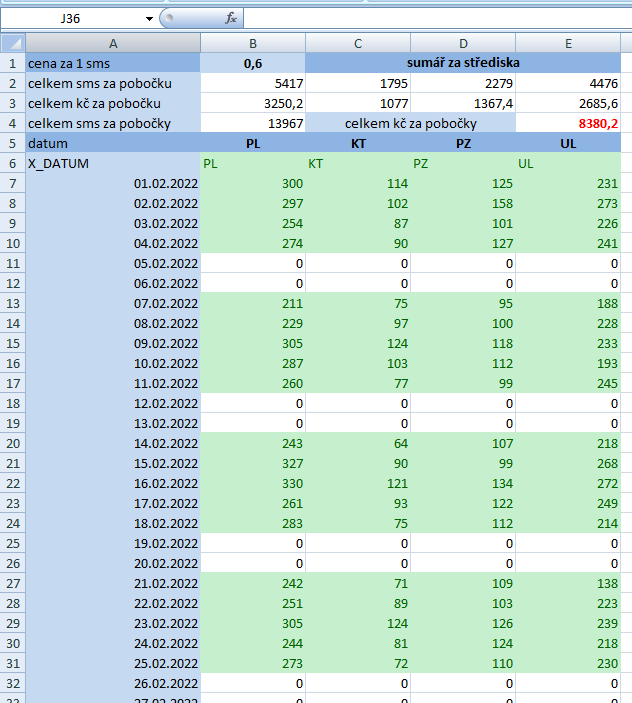Image resolution: width=632 pixels, height=703 pixels.
Task: Click inside the empty formula bar
Action: [430, 18]
